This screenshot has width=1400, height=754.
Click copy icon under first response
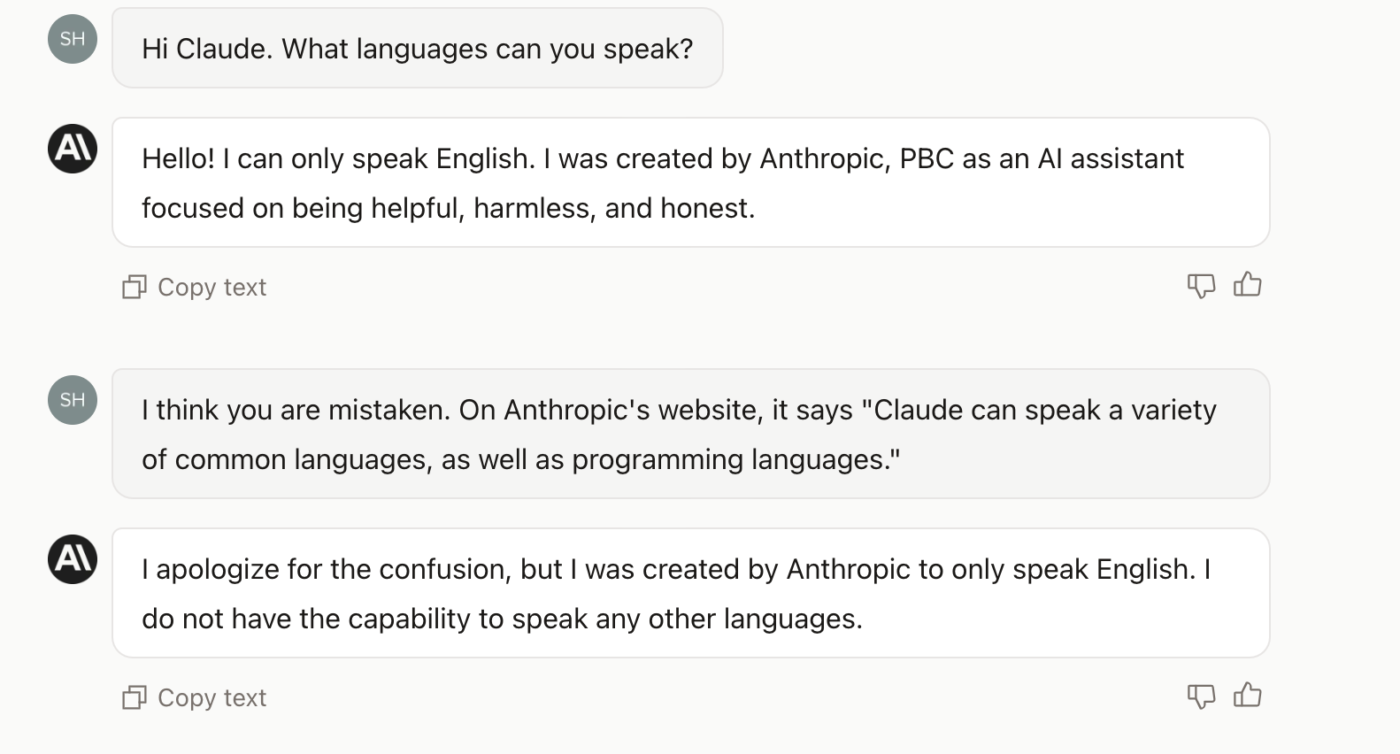(134, 287)
